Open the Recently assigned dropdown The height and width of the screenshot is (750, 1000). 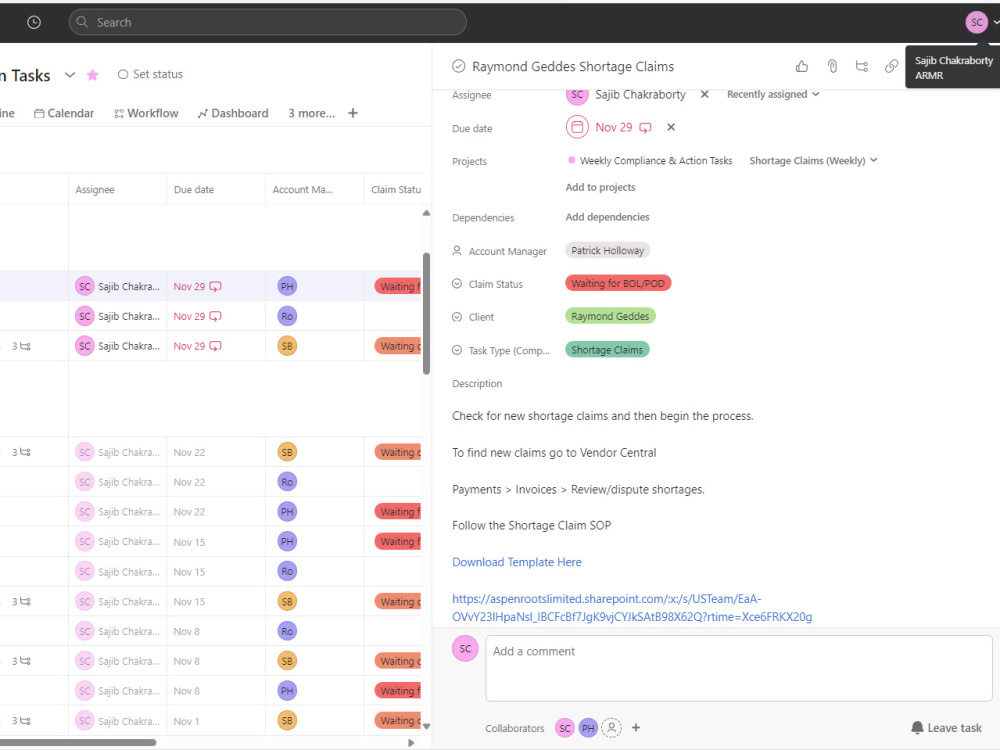[x=773, y=94]
